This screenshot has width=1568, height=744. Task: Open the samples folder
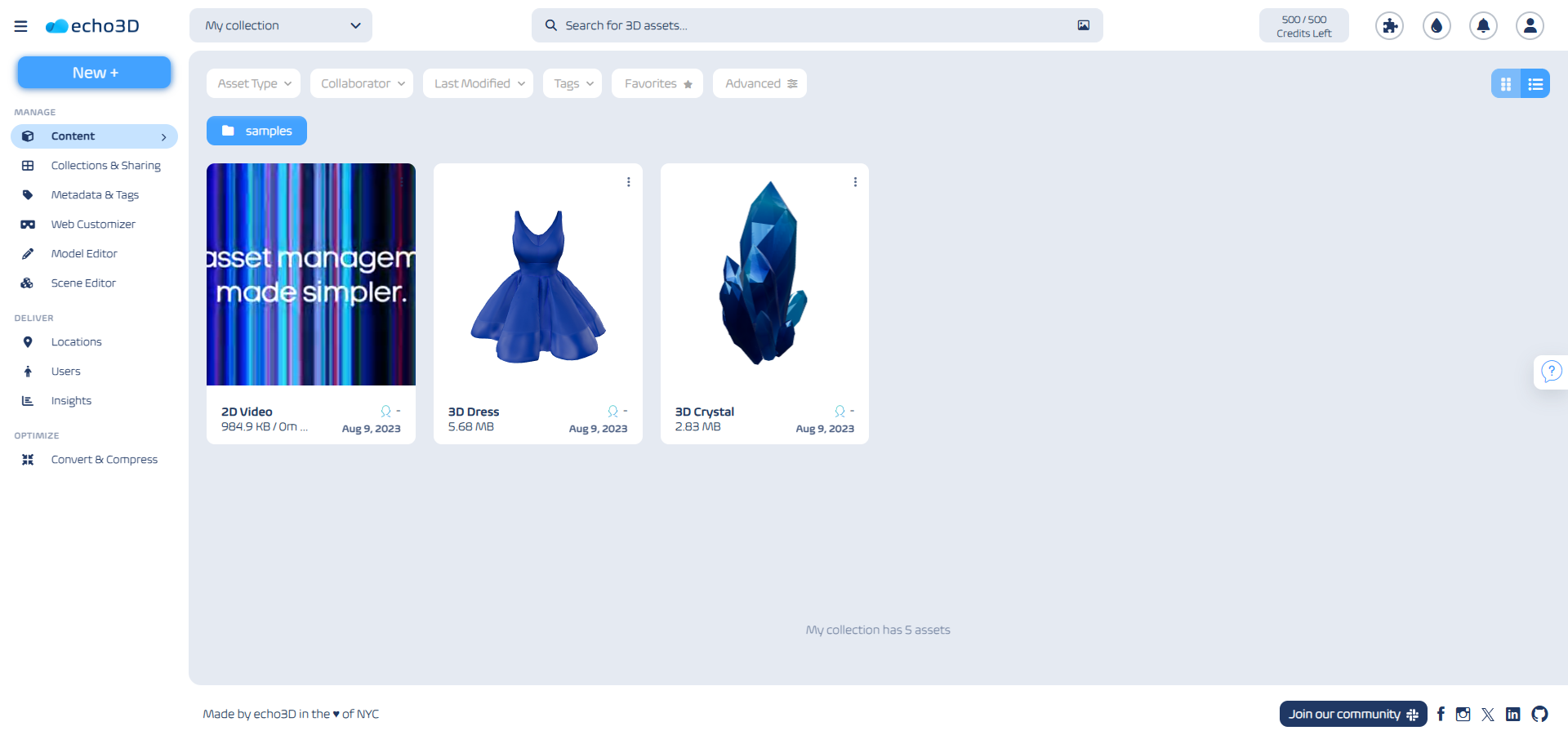tap(256, 131)
